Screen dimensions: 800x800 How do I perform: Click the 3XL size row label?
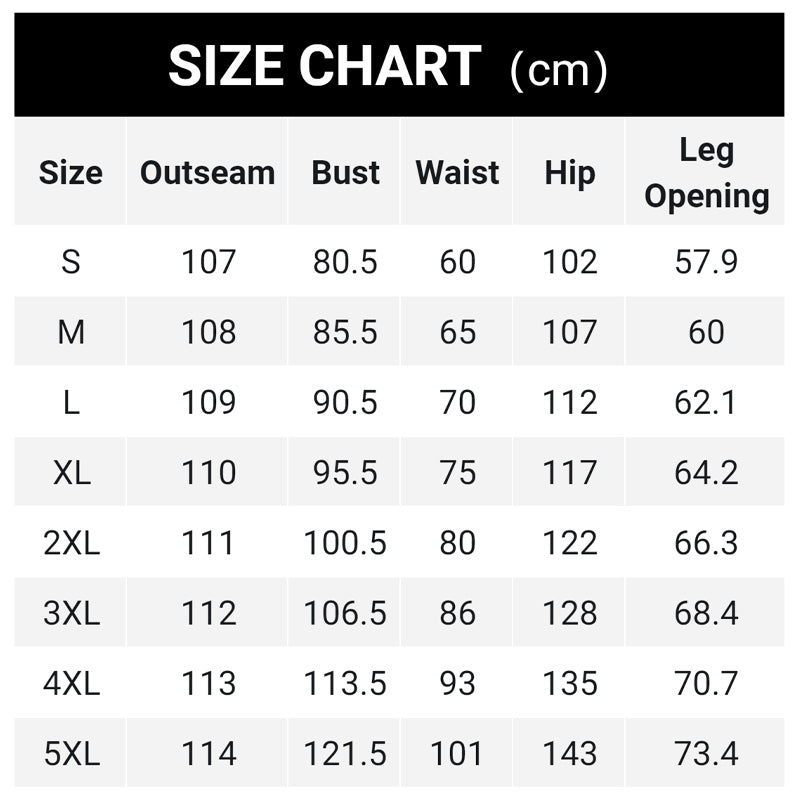[x=71, y=613]
